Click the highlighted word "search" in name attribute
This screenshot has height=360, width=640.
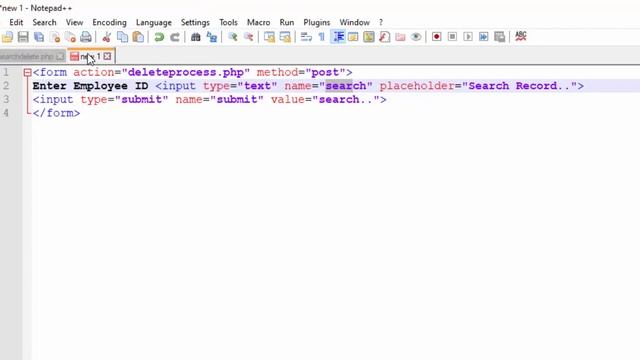(x=346, y=86)
